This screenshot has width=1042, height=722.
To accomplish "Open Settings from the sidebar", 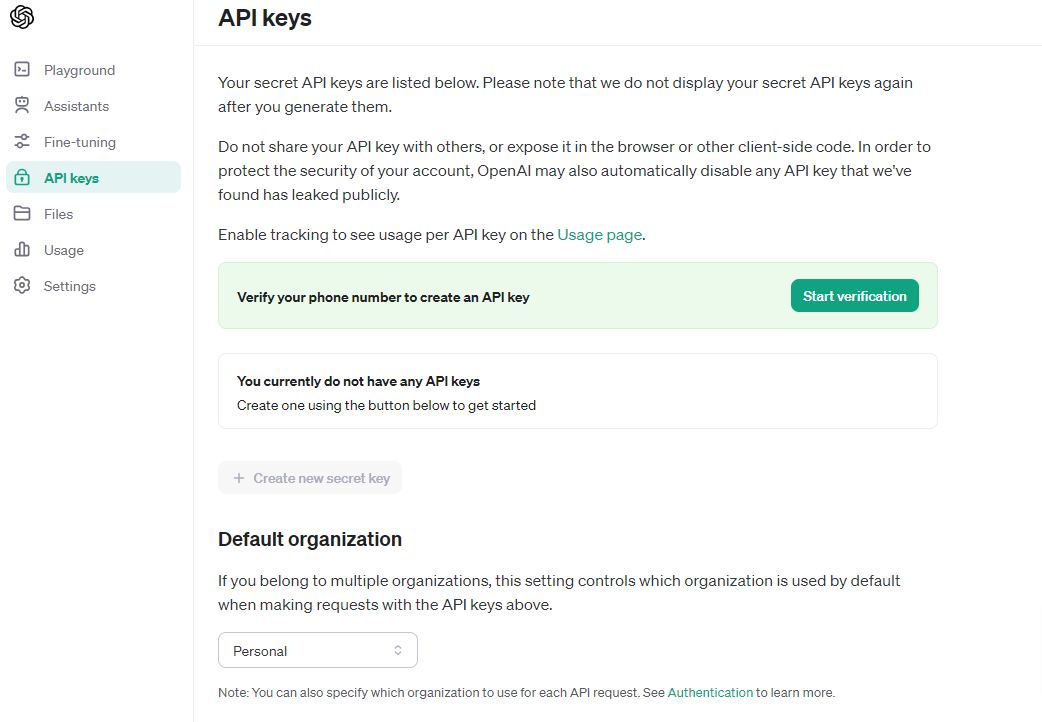I will tap(70, 286).
